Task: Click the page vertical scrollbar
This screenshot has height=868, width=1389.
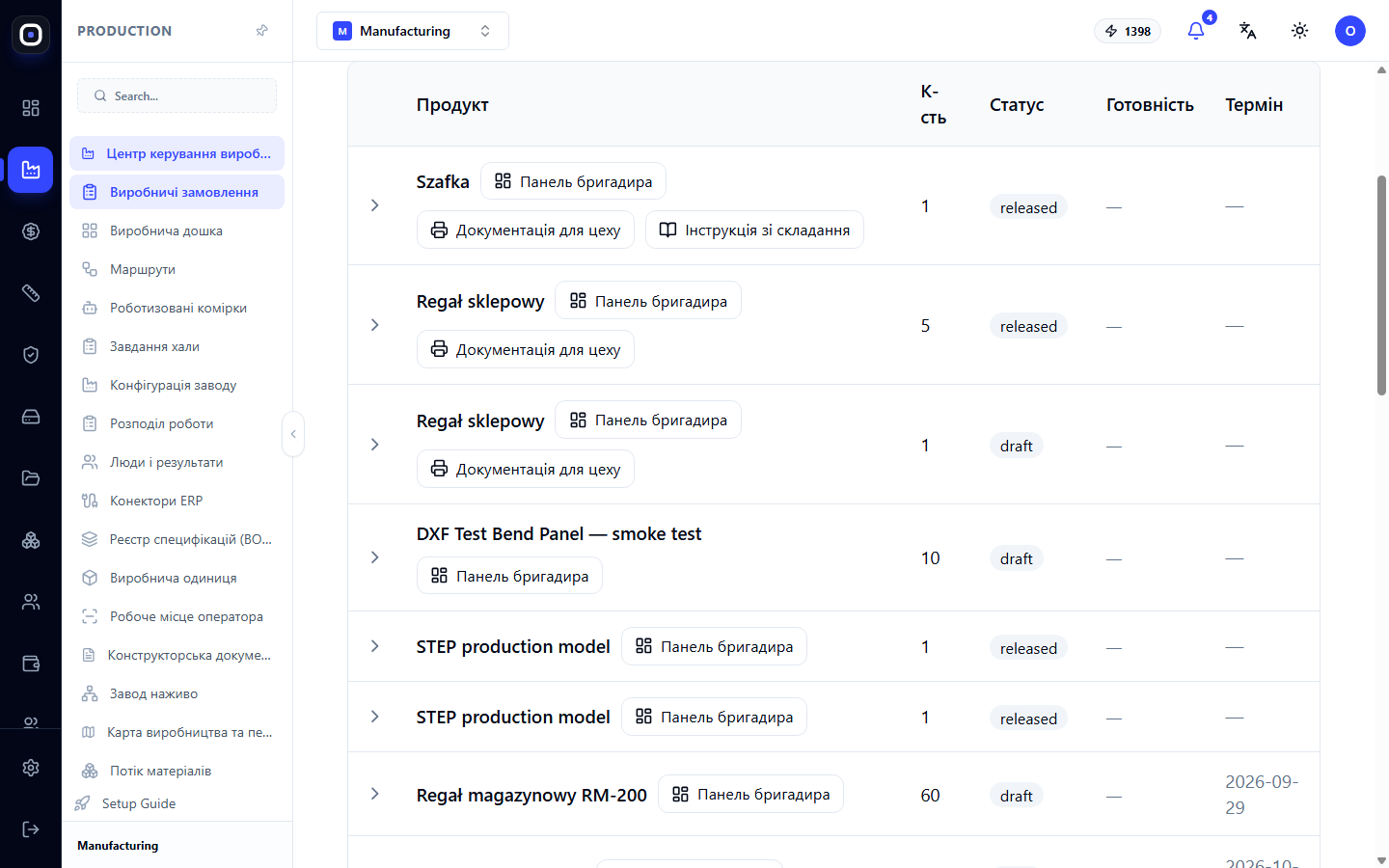Action: coord(1381,285)
